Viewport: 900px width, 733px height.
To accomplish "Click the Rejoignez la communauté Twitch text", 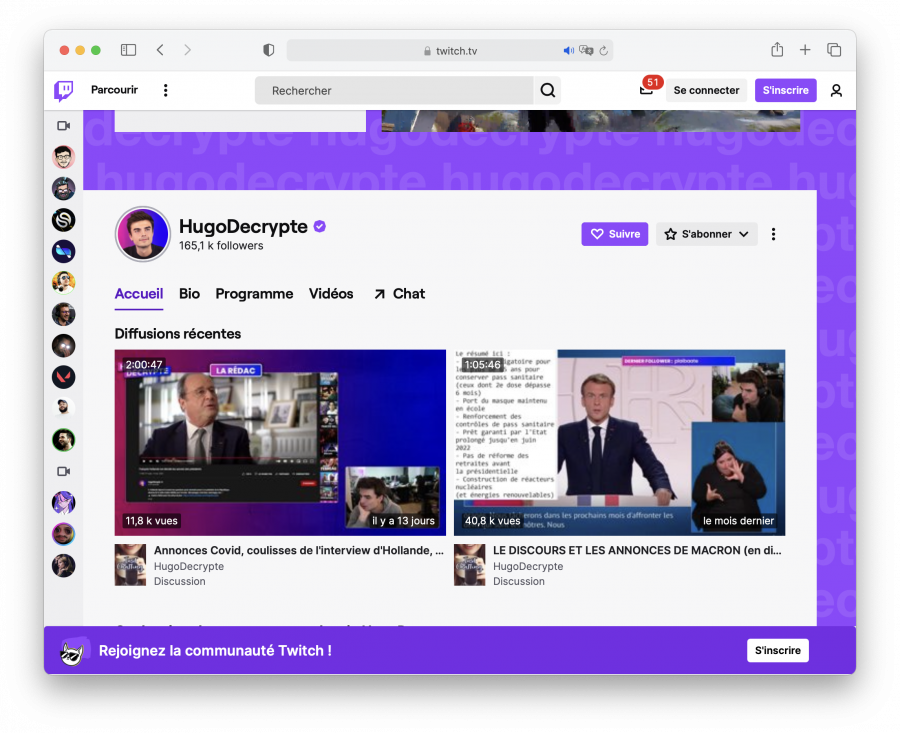I will click(215, 651).
